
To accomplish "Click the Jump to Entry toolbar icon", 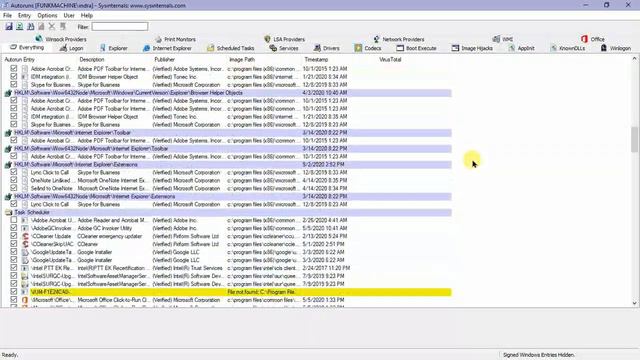I will pyautogui.click(x=63, y=27).
